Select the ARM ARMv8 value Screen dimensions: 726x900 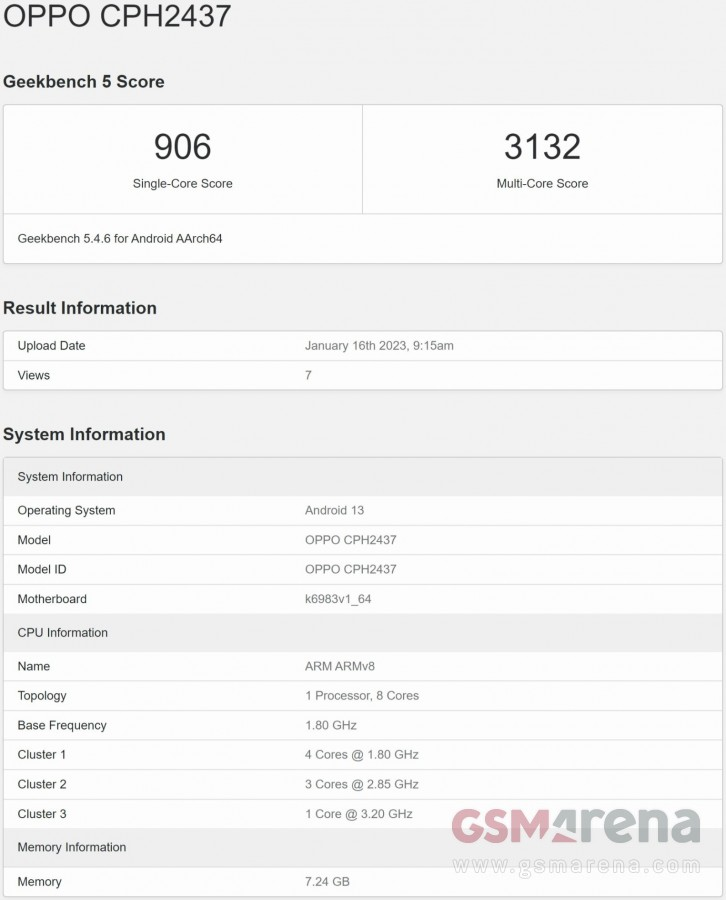pyautogui.click(x=340, y=666)
